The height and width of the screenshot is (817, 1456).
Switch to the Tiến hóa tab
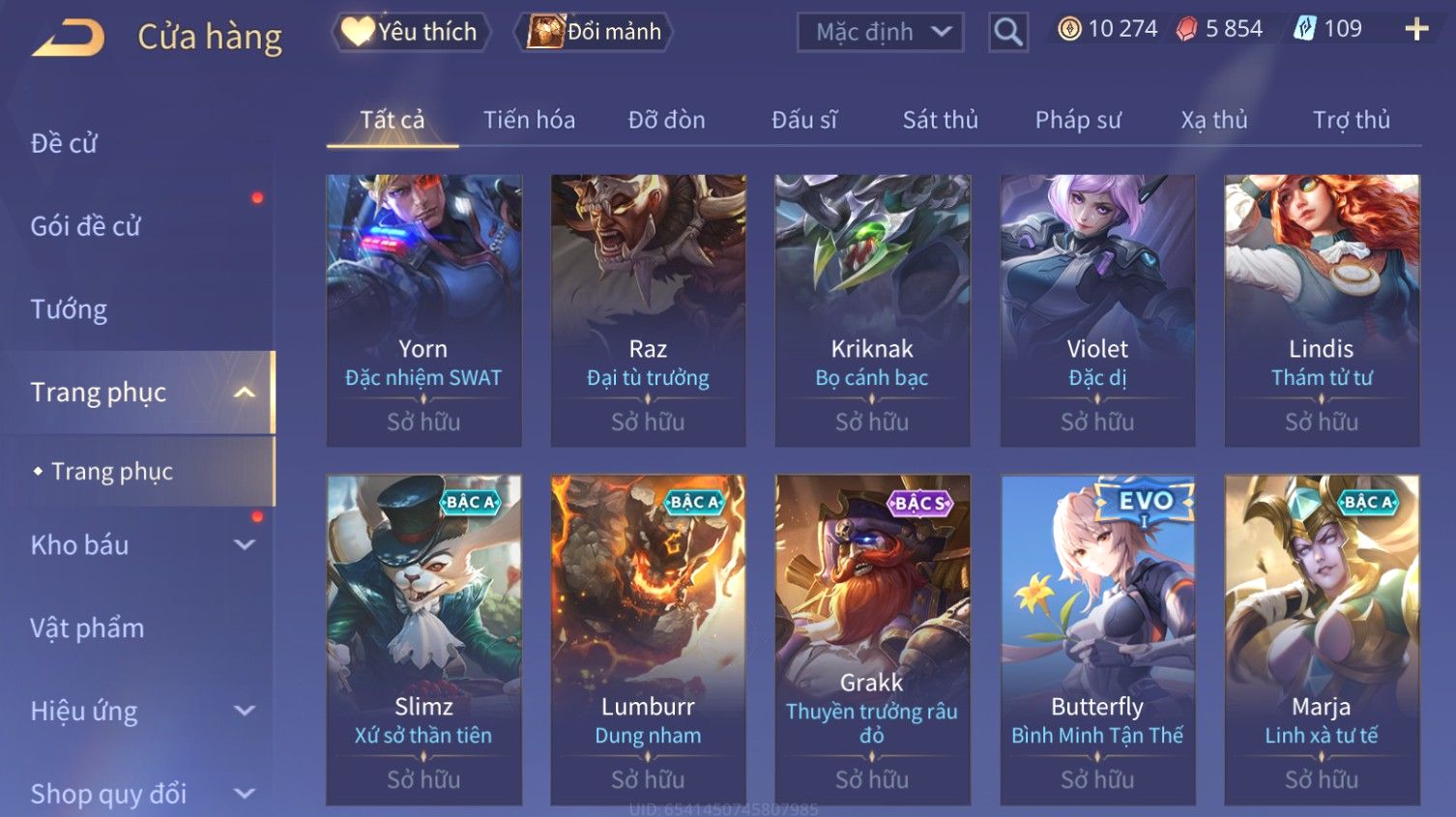pos(529,120)
